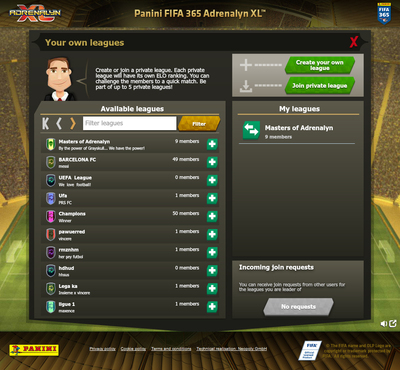Open the Terms and conditions link

click(x=171, y=349)
